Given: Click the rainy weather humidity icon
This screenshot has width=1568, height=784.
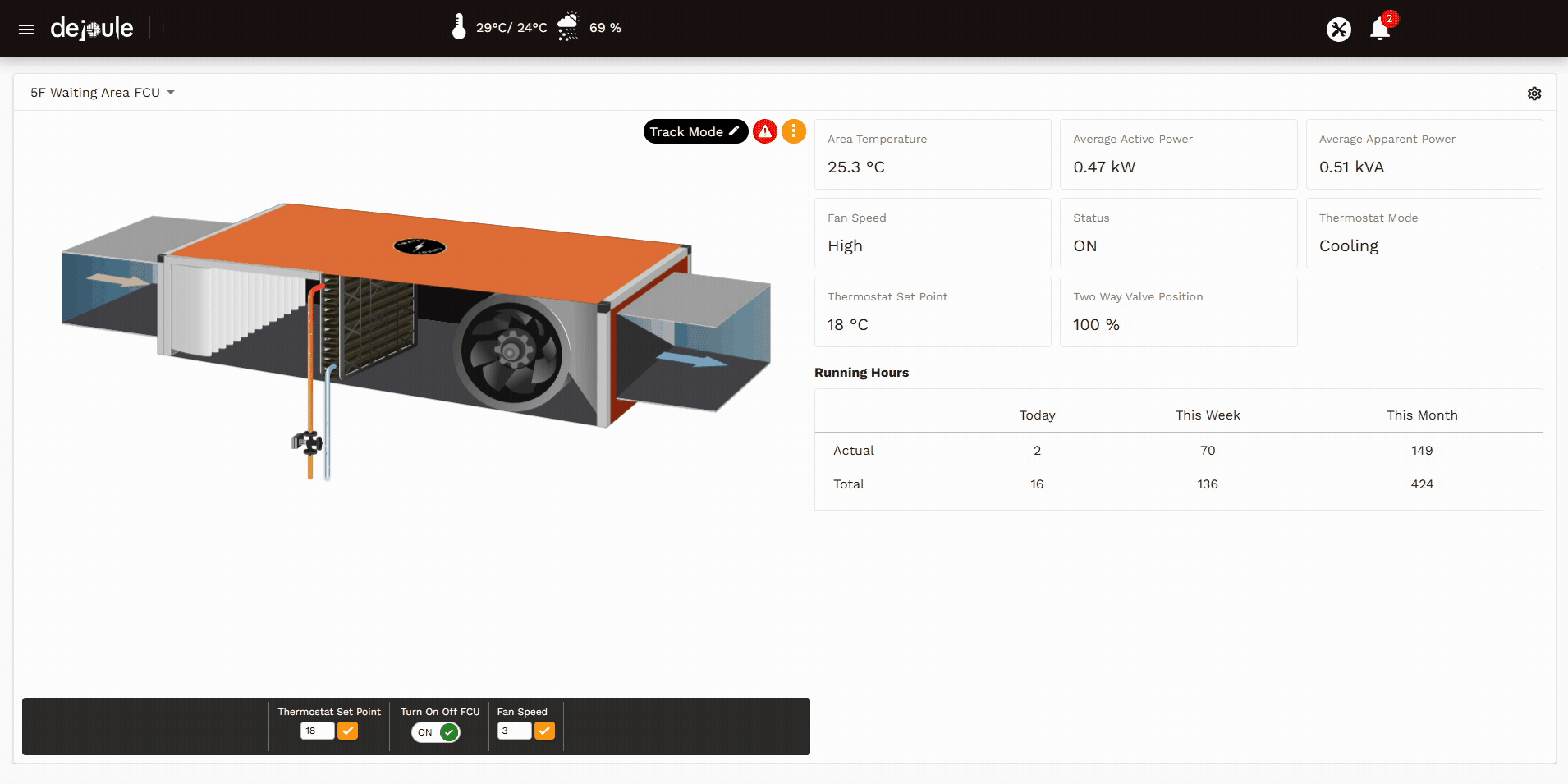Looking at the screenshot, I should point(568,26).
